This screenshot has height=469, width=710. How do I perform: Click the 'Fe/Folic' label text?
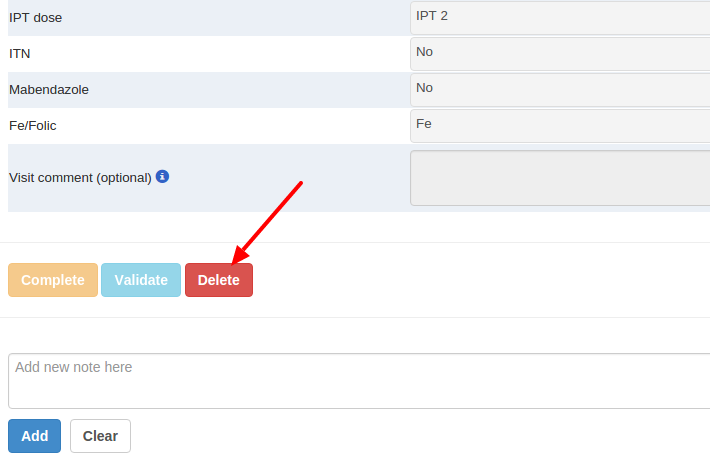(40, 126)
